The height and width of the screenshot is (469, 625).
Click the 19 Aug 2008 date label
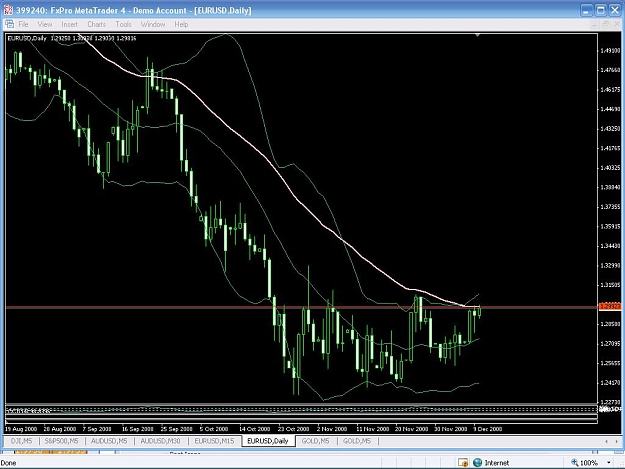point(21,429)
